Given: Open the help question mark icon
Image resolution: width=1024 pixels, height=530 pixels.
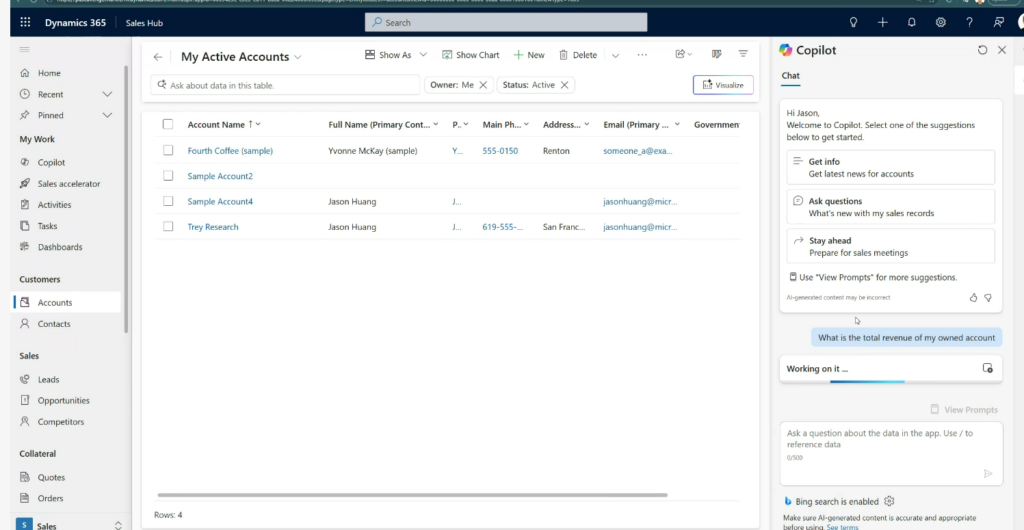Looking at the screenshot, I should pyautogui.click(x=969, y=22).
